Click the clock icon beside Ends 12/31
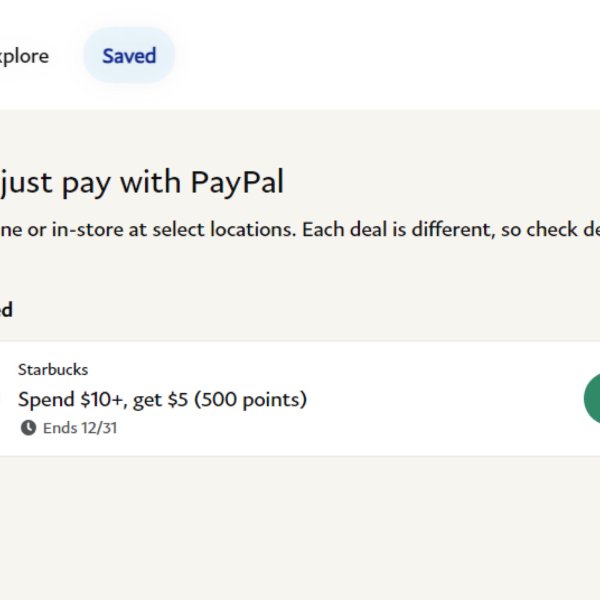 (28, 428)
